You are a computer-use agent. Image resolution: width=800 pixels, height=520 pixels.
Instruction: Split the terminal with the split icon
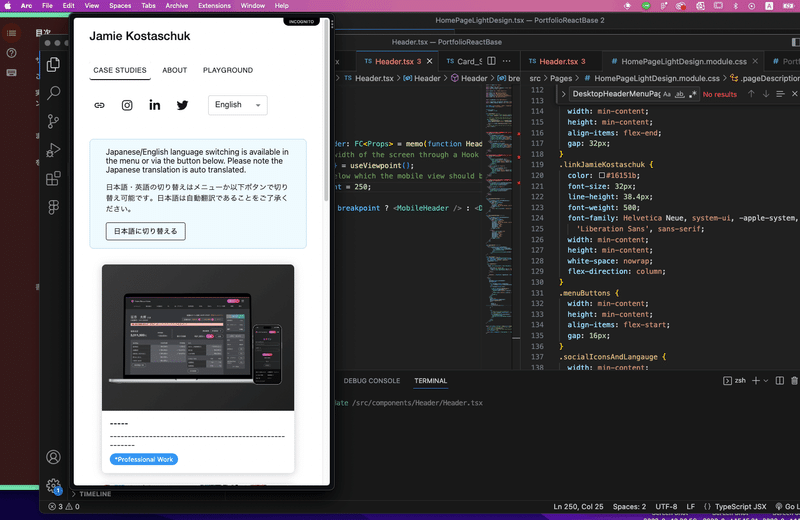point(780,381)
